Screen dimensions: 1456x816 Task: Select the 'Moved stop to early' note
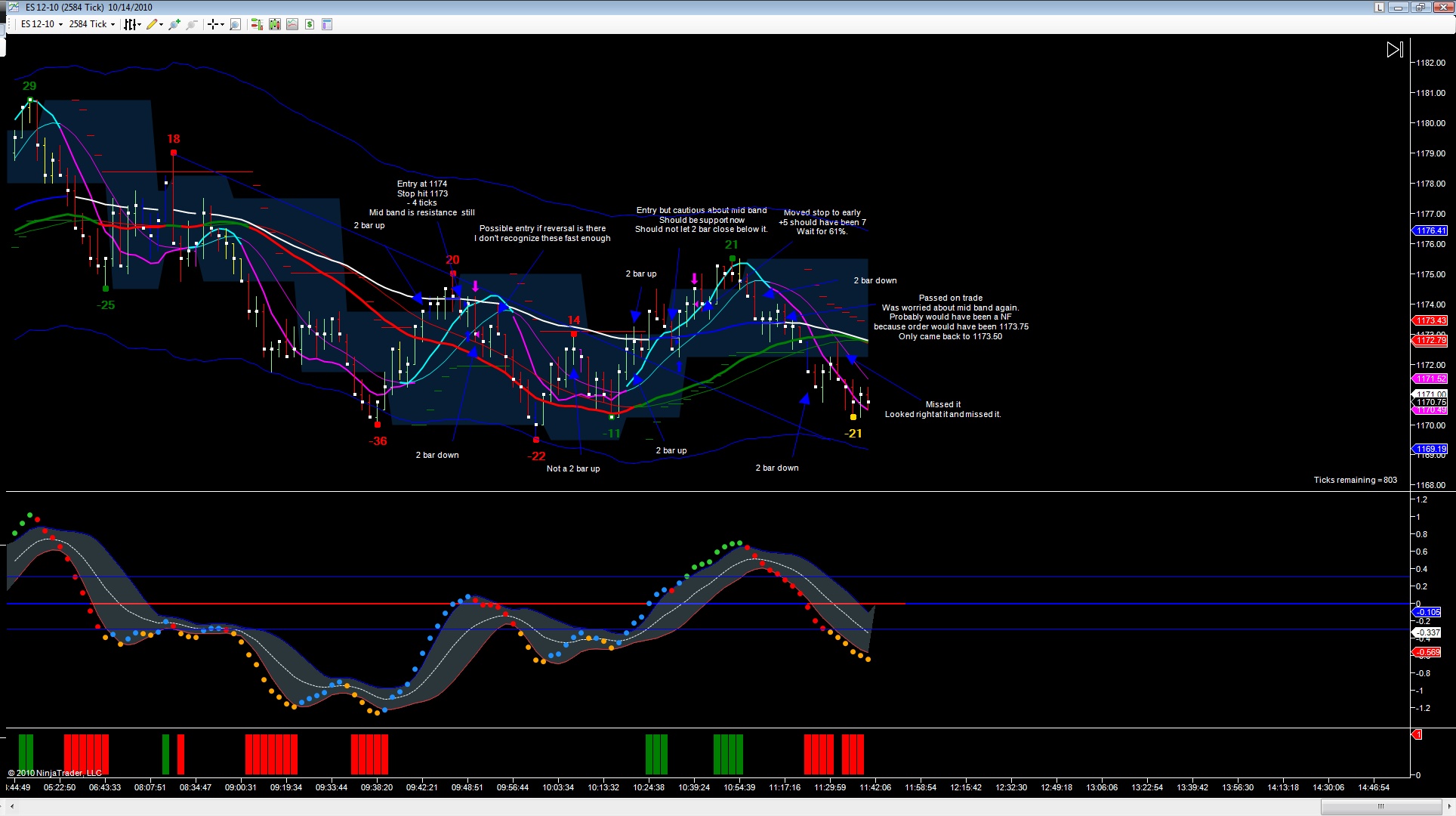tap(822, 222)
